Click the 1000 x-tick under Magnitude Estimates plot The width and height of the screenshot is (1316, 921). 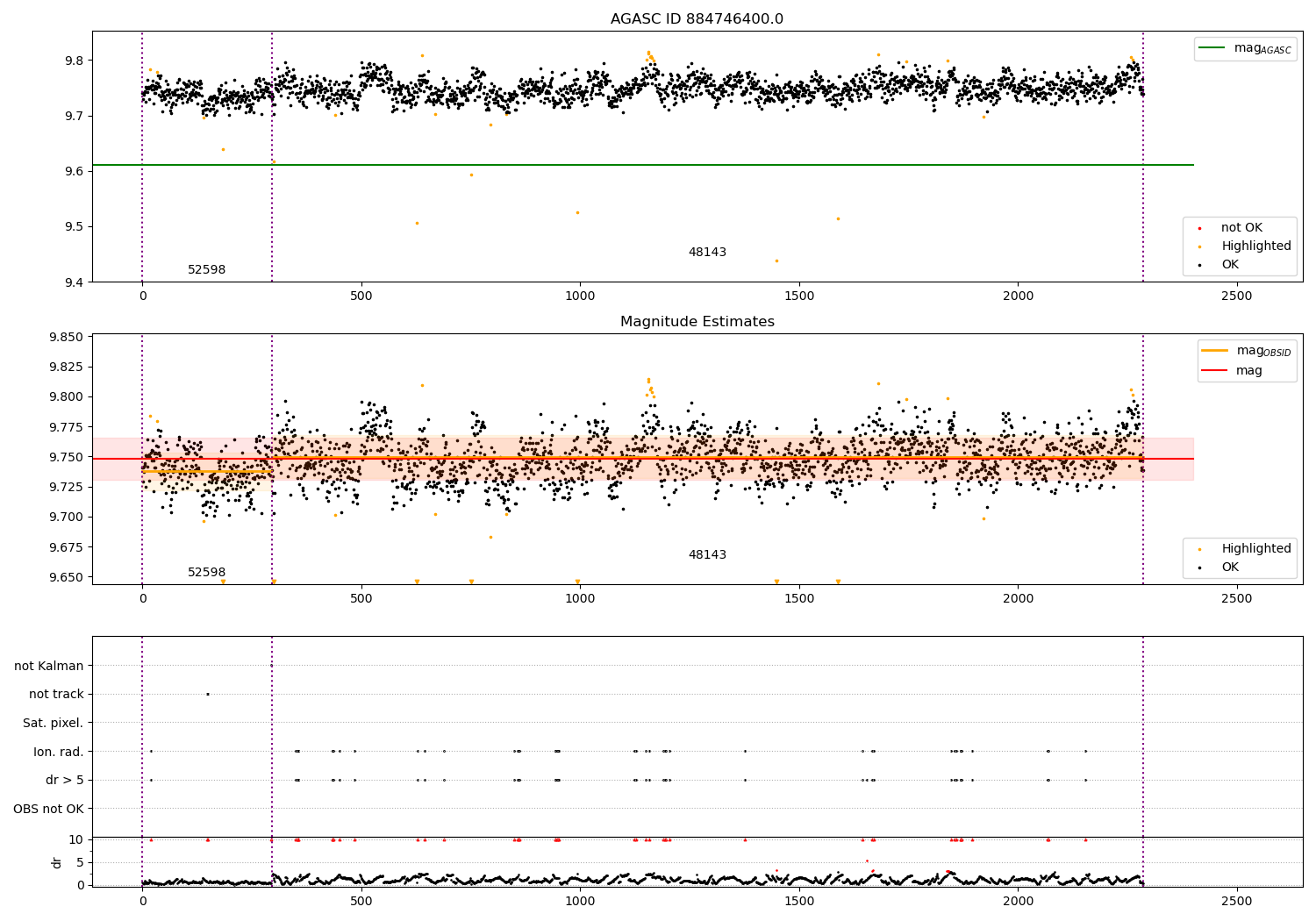click(580, 599)
